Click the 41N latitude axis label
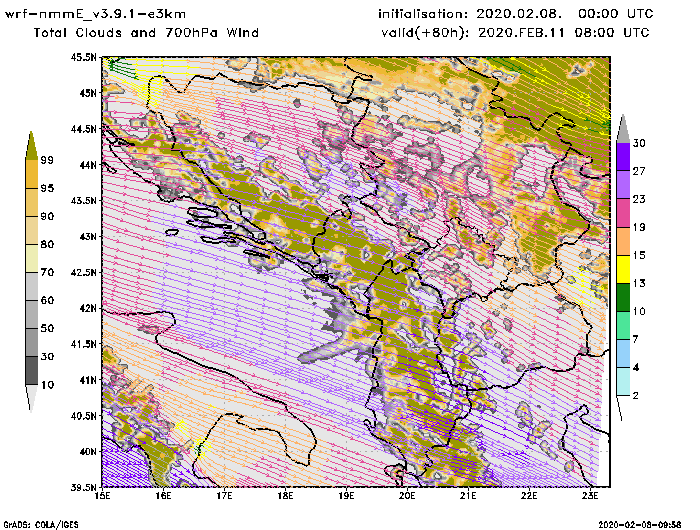The image size is (700, 530). pos(88,380)
